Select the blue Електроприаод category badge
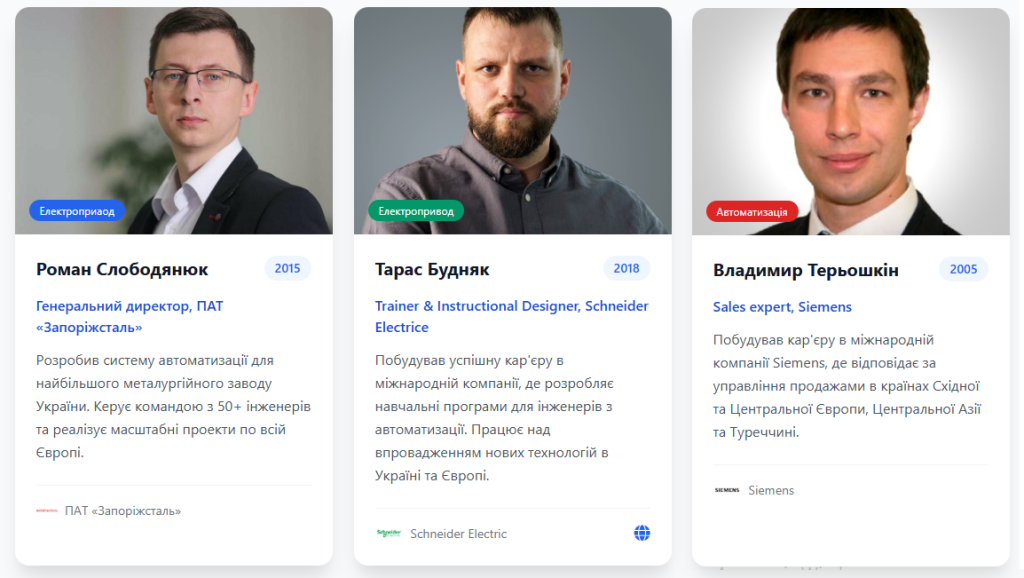Image resolution: width=1024 pixels, height=578 pixels. click(x=77, y=211)
